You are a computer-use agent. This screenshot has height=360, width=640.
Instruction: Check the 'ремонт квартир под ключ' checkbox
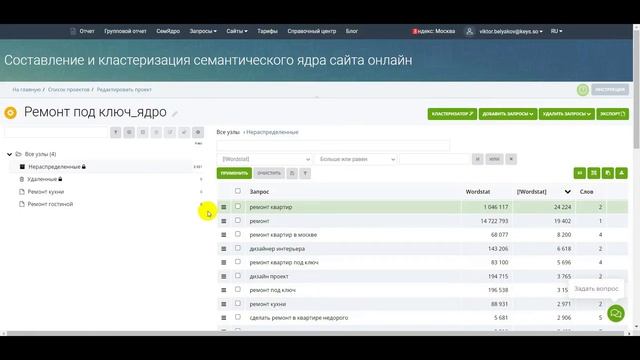tap(238, 262)
